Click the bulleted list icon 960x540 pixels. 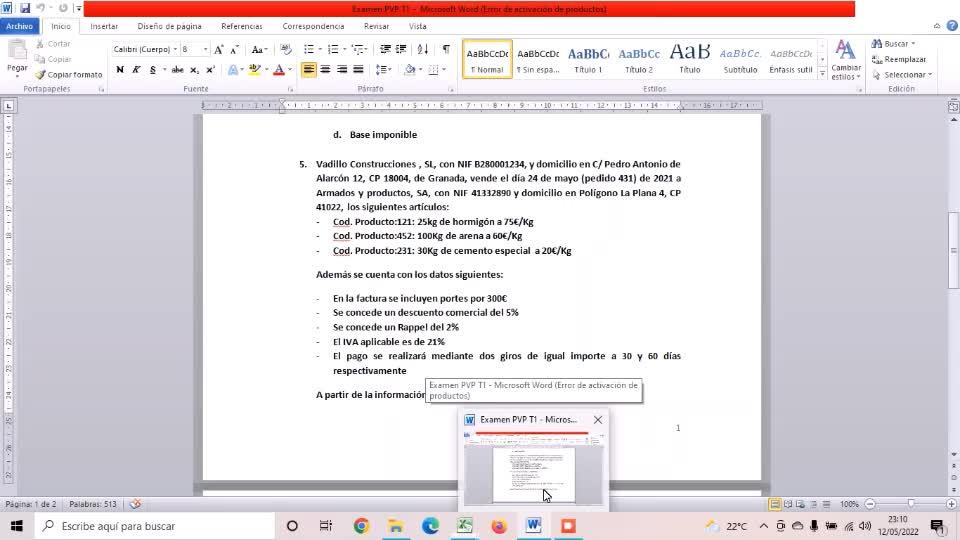(309, 49)
